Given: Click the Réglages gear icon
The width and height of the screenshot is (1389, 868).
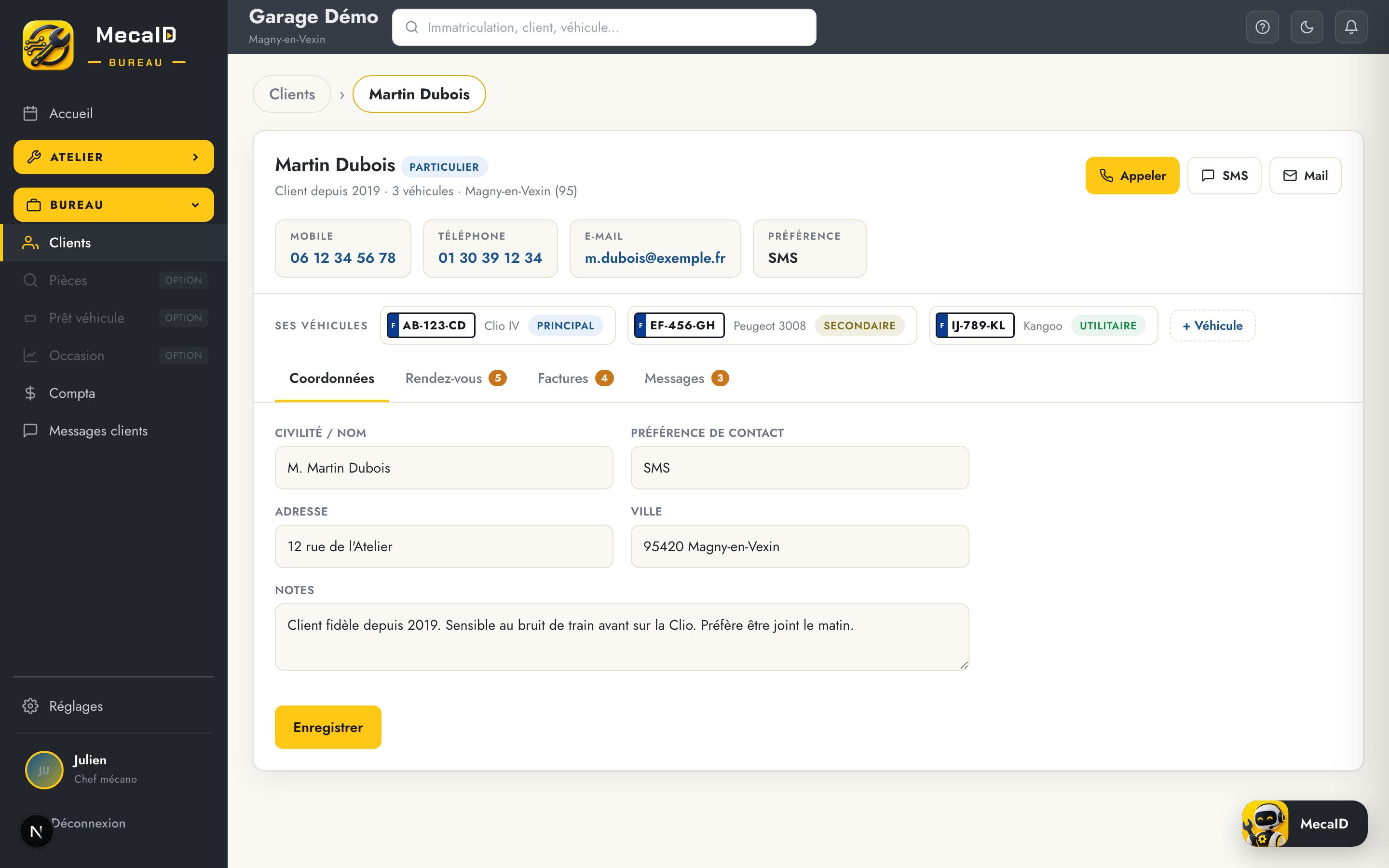Looking at the screenshot, I should [x=30, y=706].
